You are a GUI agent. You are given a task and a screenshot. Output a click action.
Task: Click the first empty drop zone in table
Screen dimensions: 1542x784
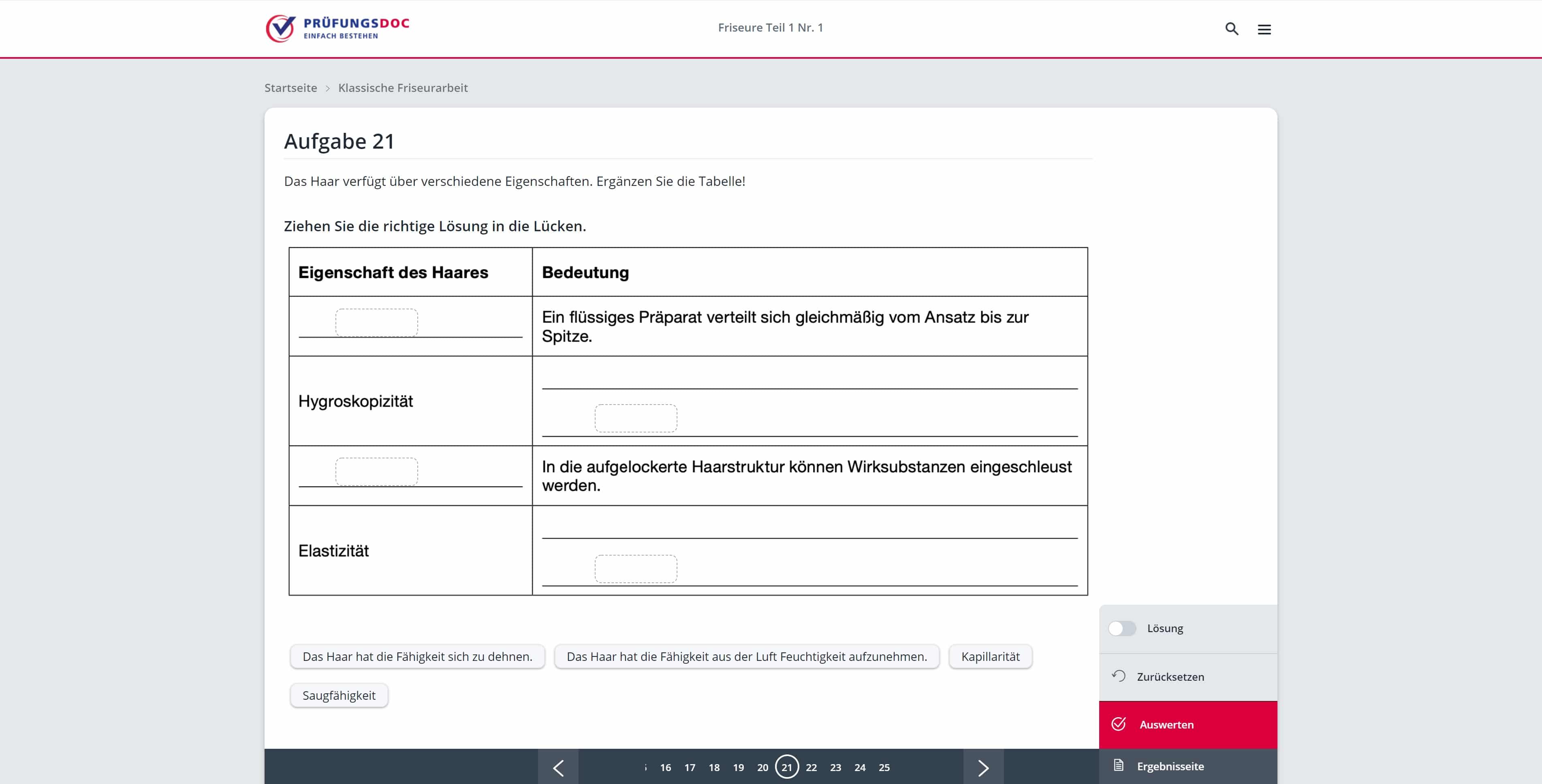coord(376,323)
